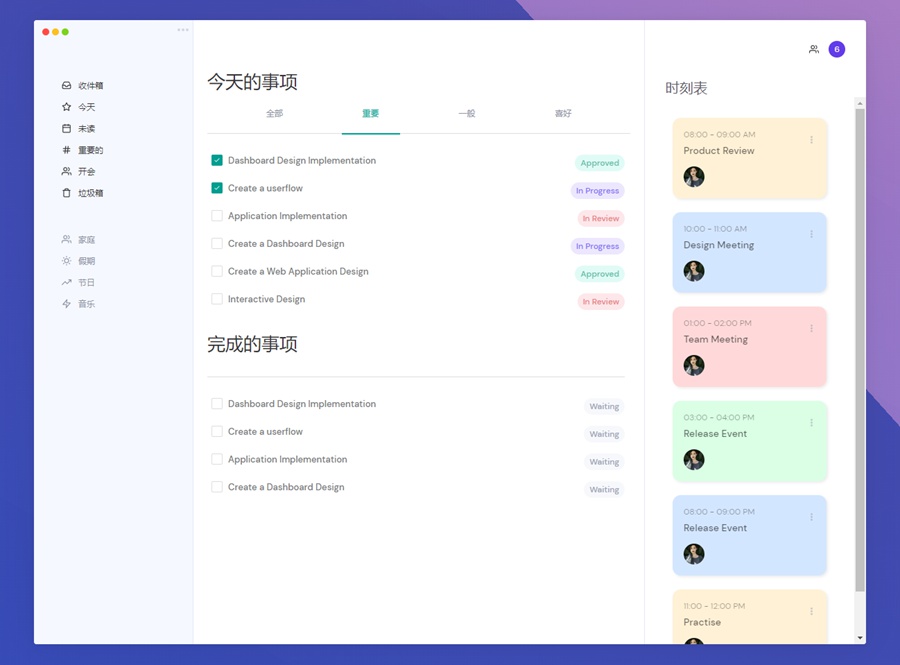900x665 pixels.
Task: Expand more options on Team Meeting card
Action: [x=811, y=328]
